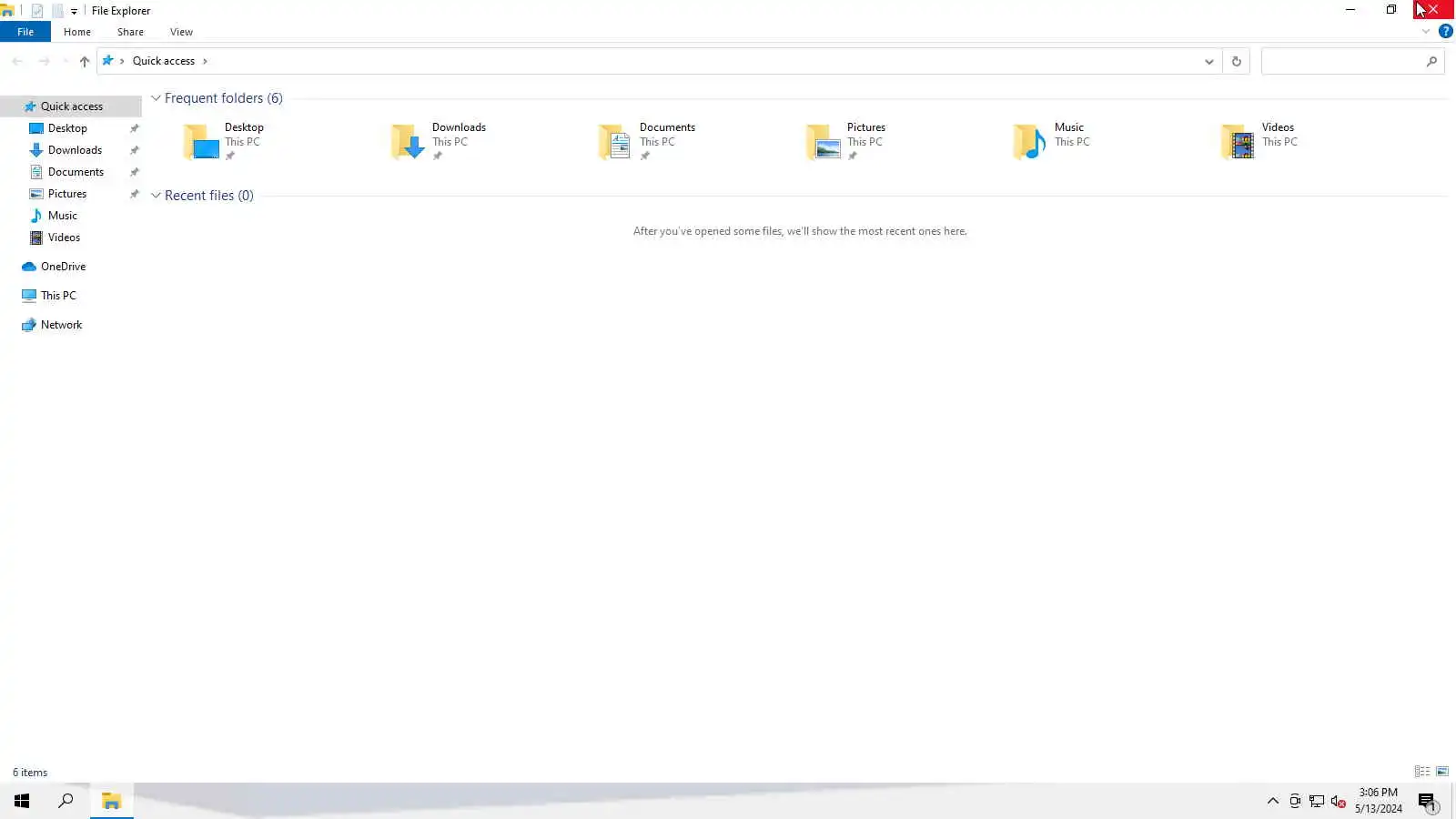Switch to the Share ribbon tab

pyautogui.click(x=130, y=32)
